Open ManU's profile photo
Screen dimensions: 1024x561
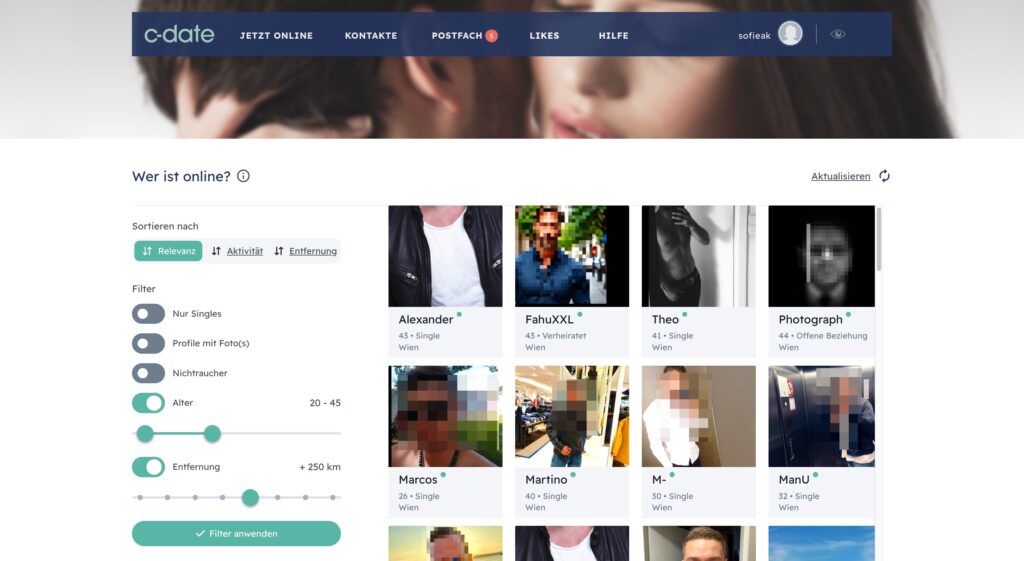(822, 417)
